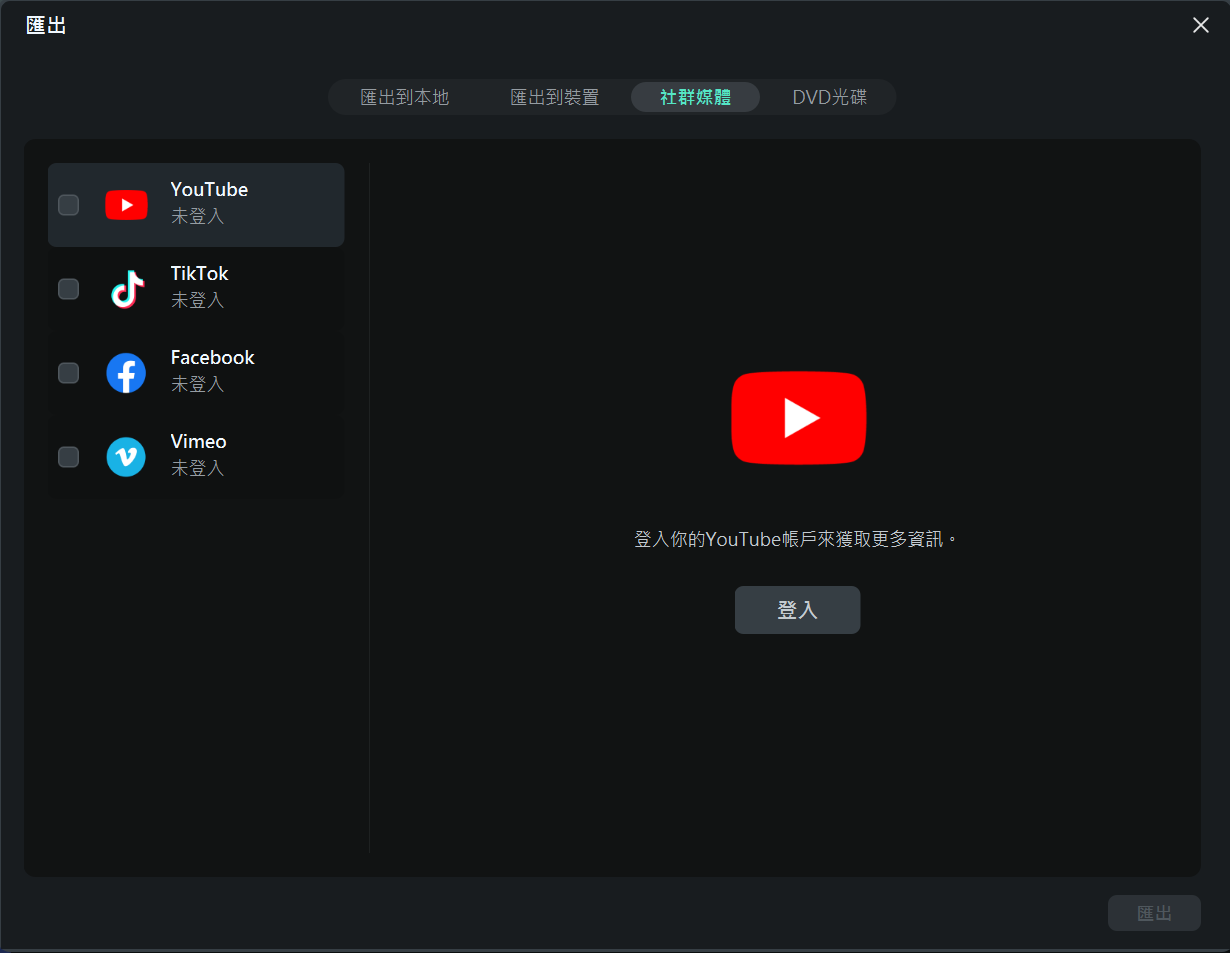Toggle the Vimeo checkbox

coord(68,457)
